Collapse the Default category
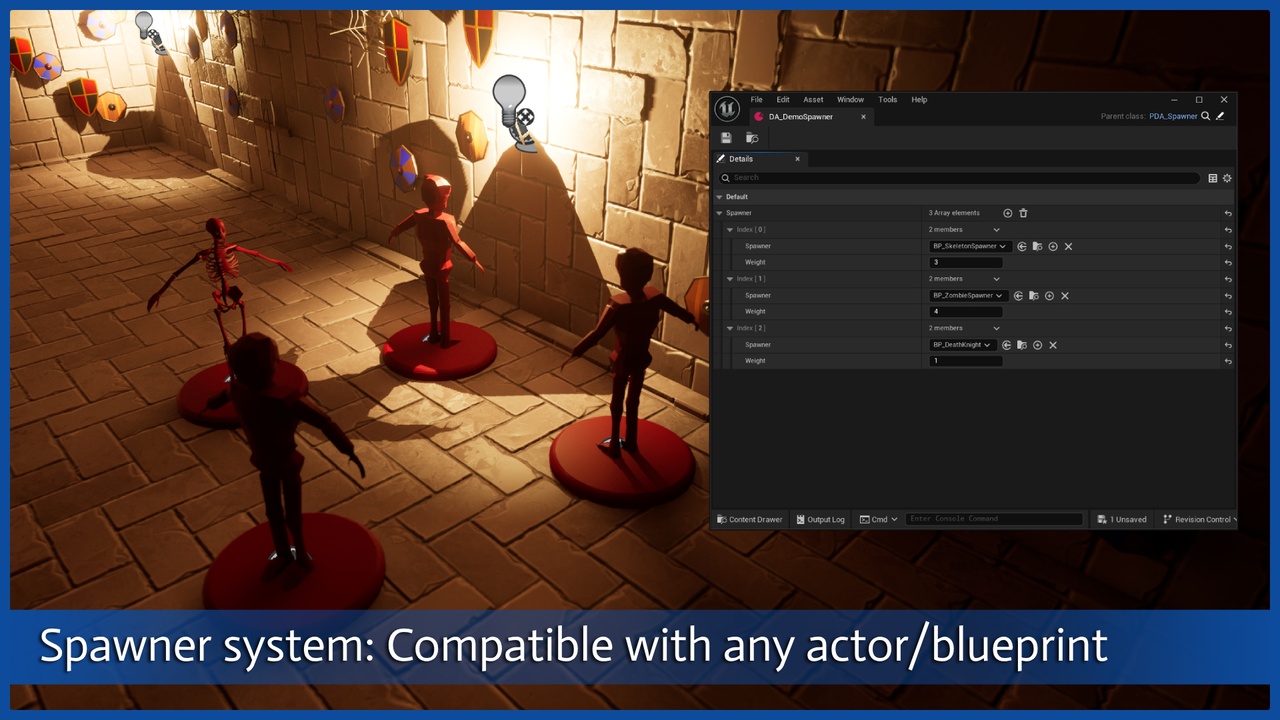The height and width of the screenshot is (720, 1280). pos(719,197)
